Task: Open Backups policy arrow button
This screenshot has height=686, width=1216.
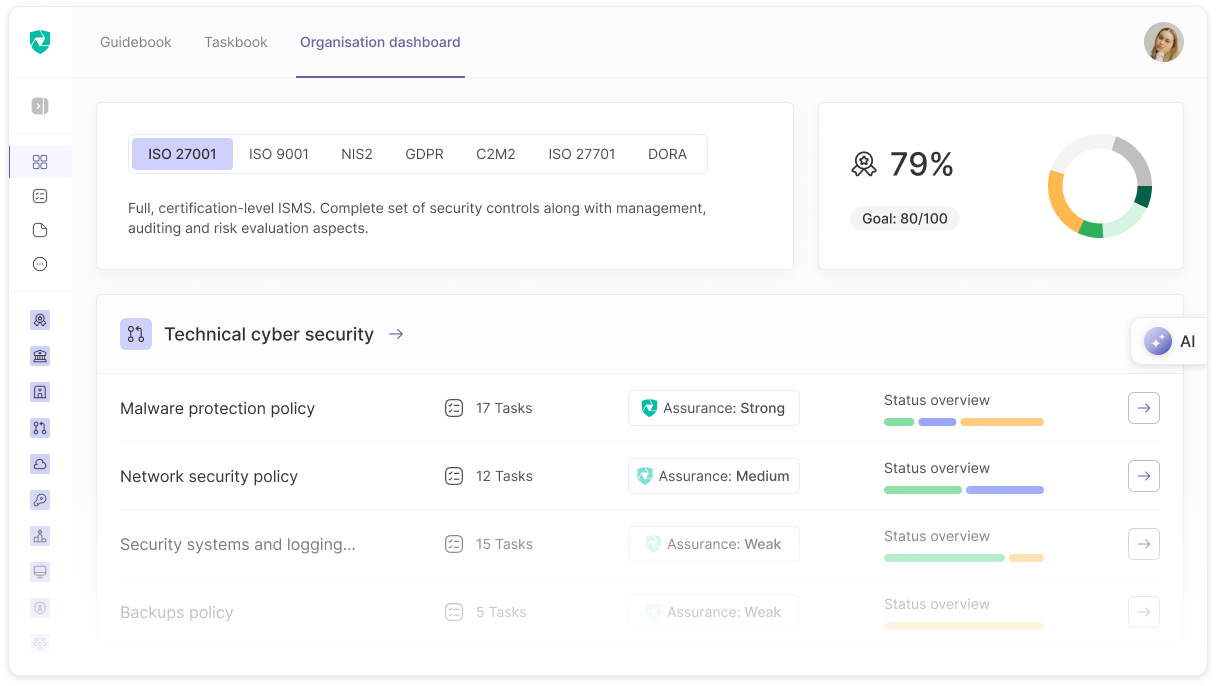Action: pos(1144,612)
